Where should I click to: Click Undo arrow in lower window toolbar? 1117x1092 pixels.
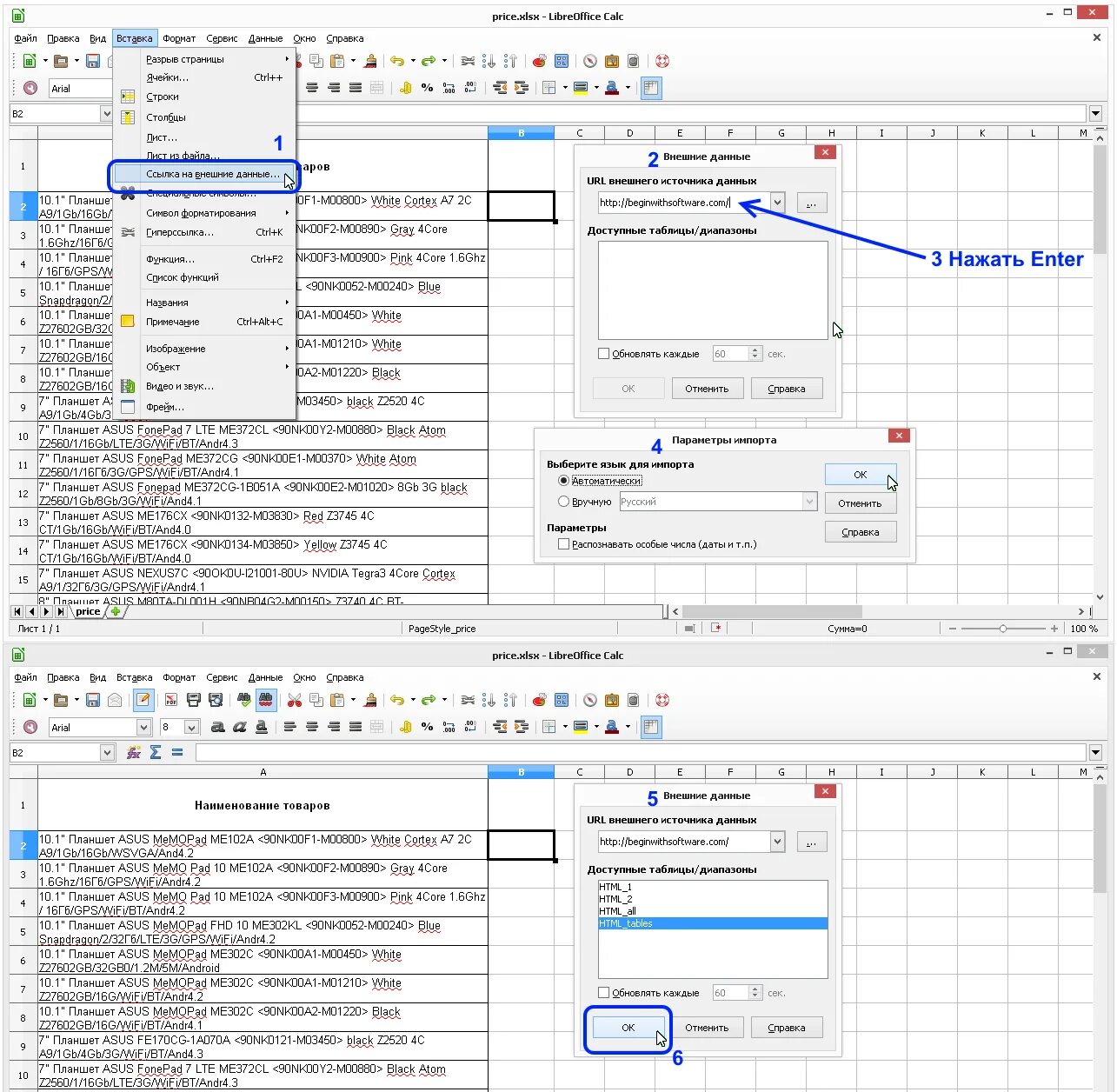point(397,700)
